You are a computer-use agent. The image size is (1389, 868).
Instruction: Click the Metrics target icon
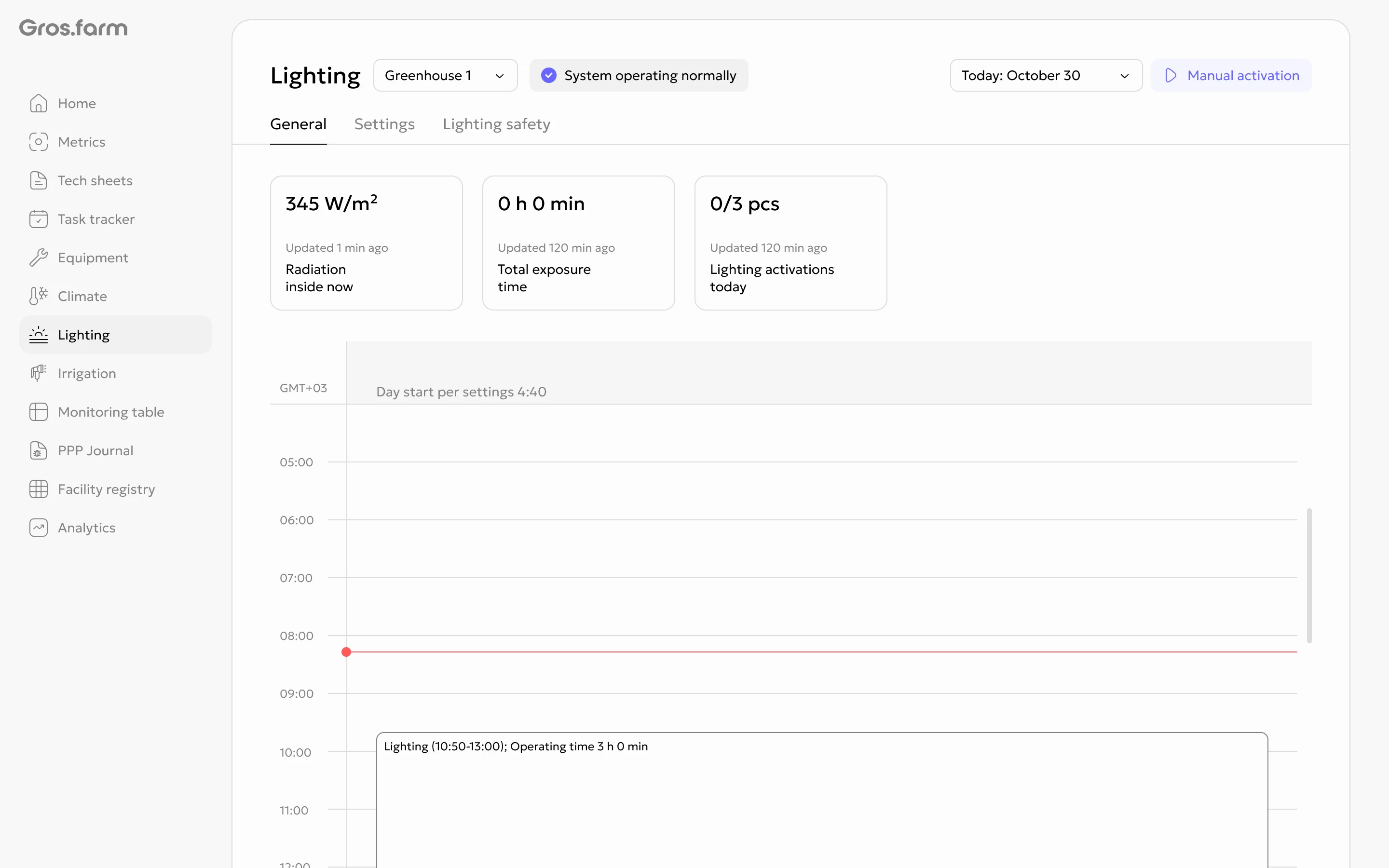tap(39, 142)
